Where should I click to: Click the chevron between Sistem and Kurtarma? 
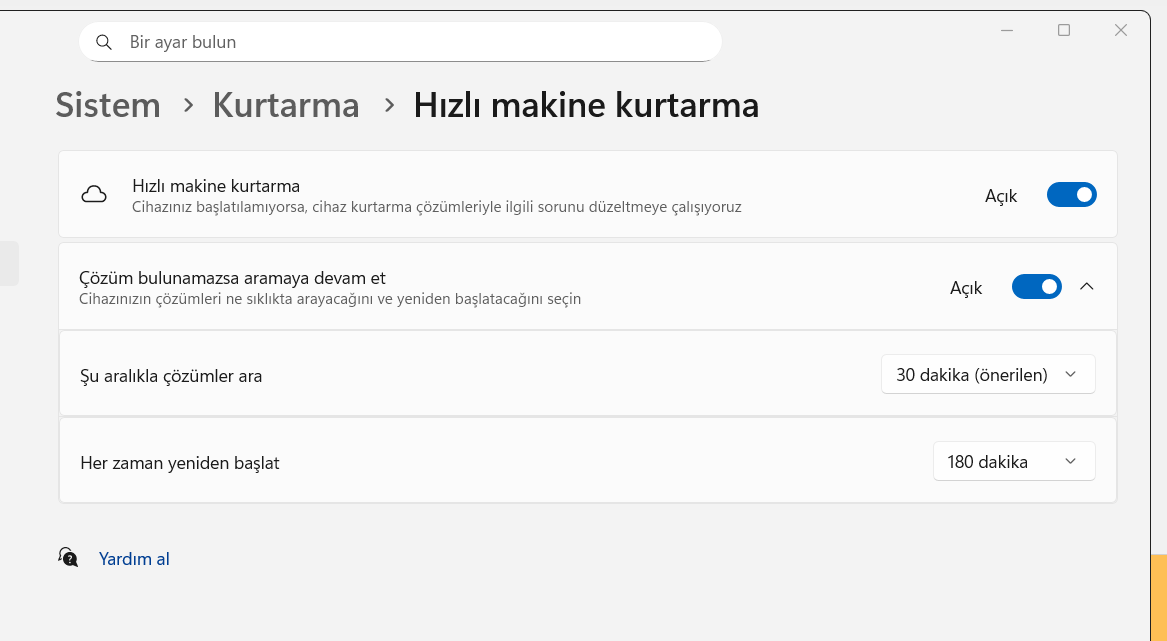[188, 105]
